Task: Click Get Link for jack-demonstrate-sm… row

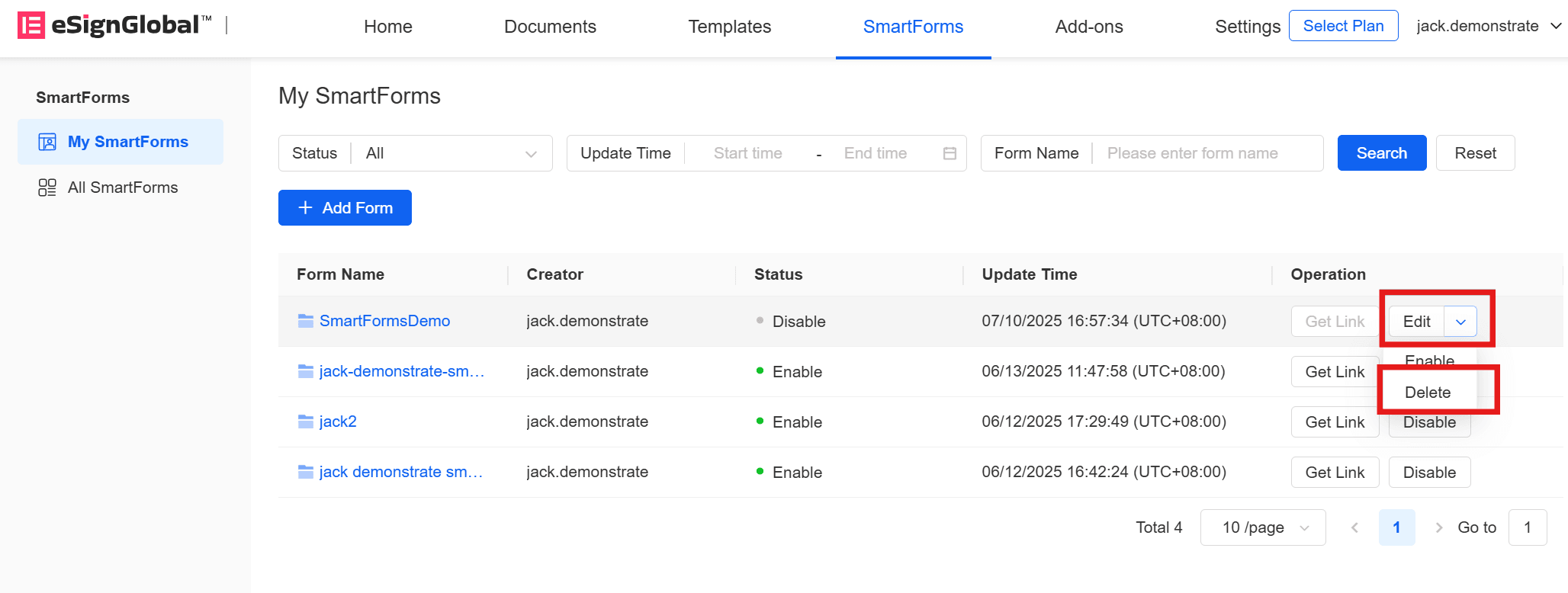Action: pos(1335,372)
